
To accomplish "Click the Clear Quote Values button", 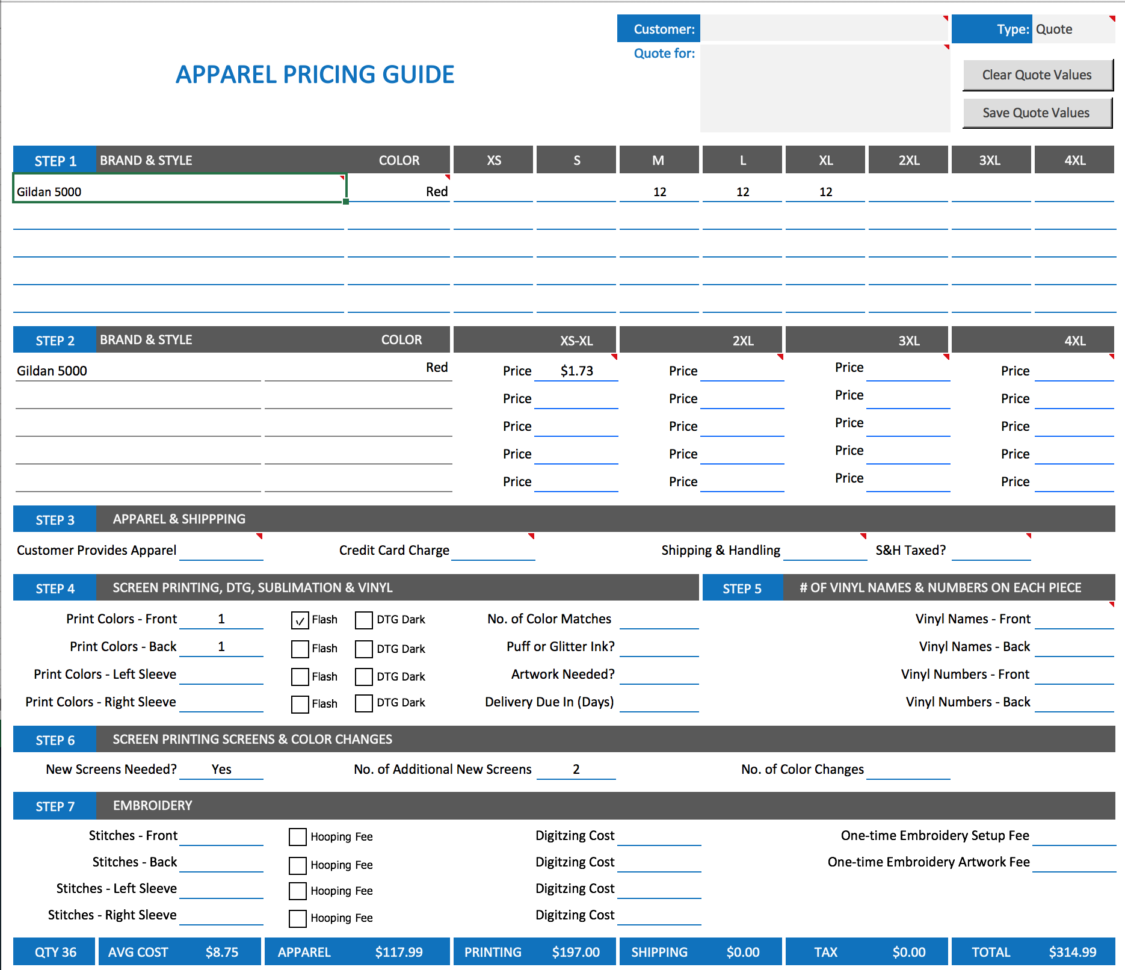I will pos(1037,75).
